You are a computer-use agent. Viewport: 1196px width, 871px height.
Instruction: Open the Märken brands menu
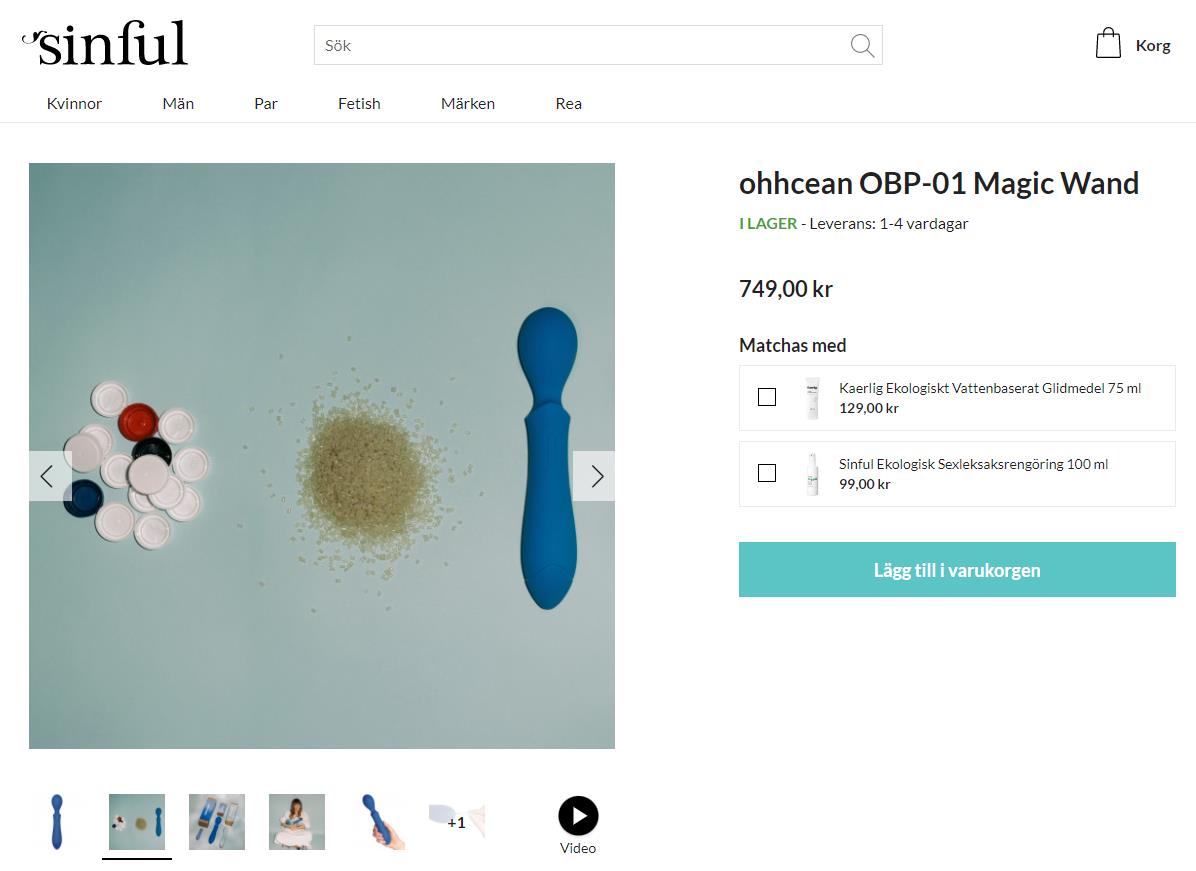pos(468,104)
